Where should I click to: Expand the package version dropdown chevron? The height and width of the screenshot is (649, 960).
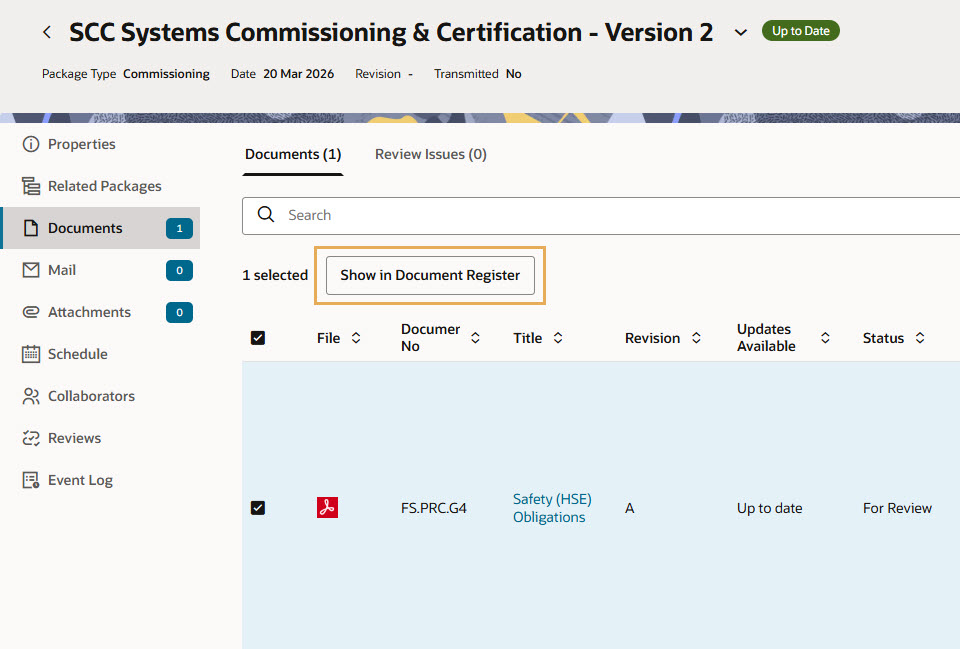point(740,33)
